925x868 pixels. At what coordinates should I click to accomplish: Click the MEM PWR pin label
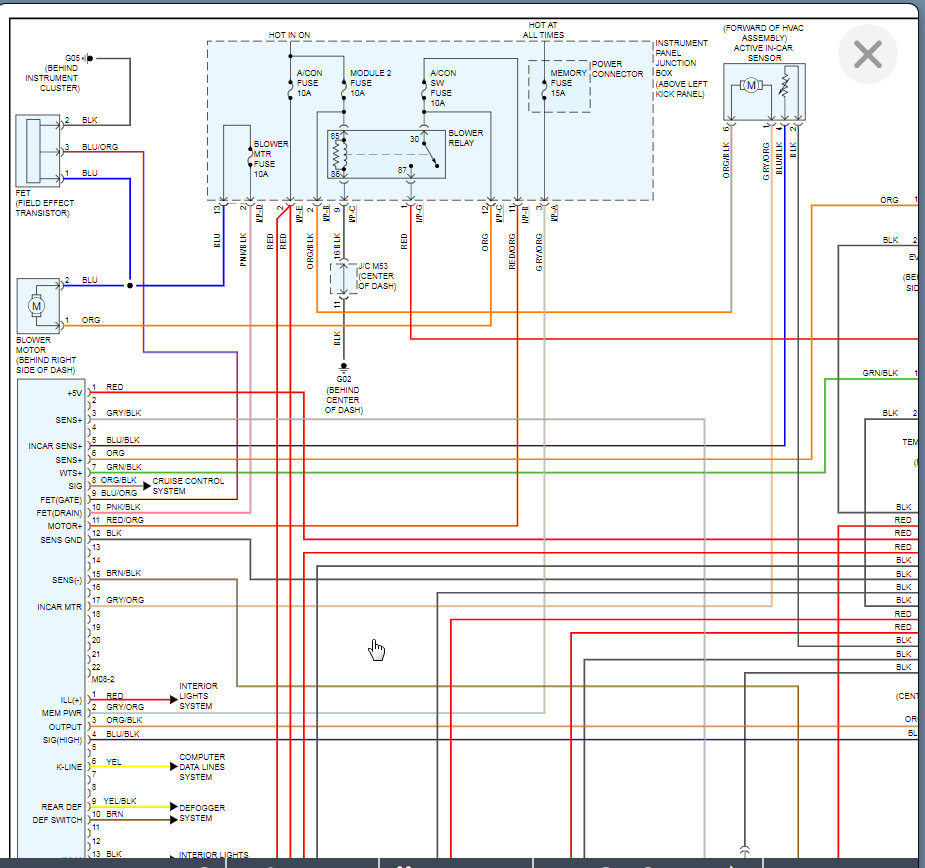pyautogui.click(x=61, y=713)
